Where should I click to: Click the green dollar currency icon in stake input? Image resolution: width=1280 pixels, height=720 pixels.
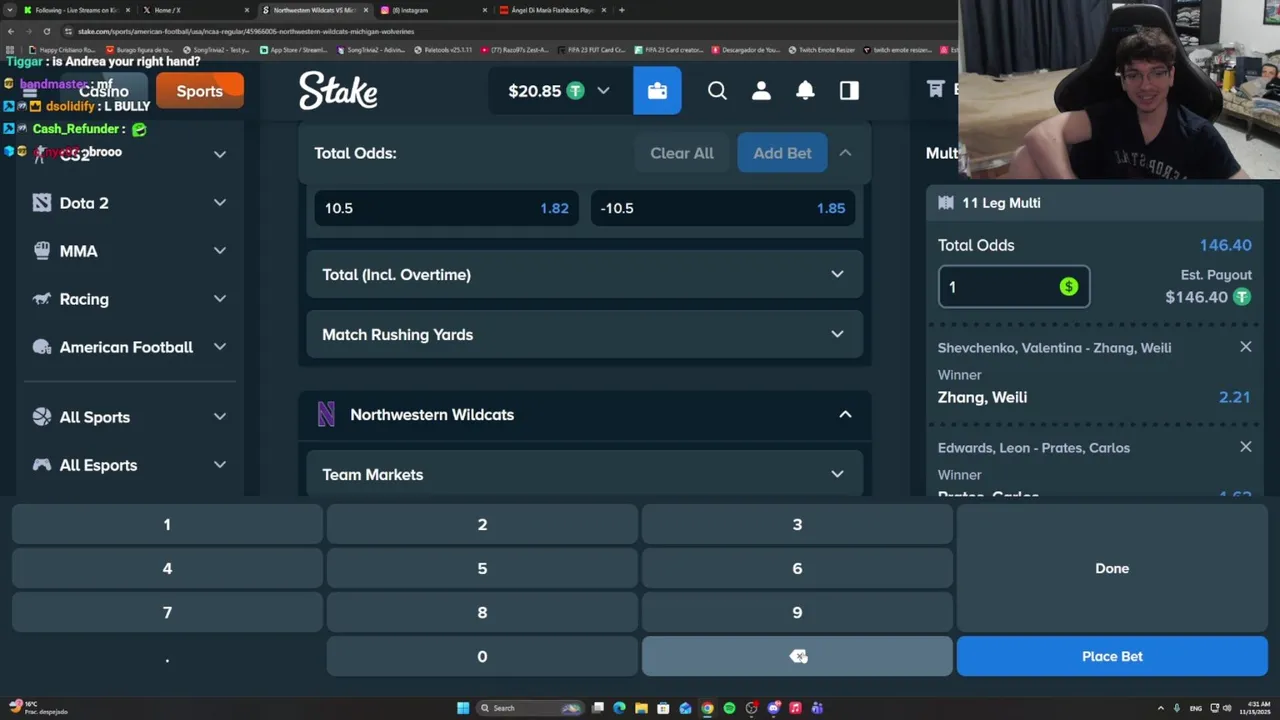coord(1069,287)
